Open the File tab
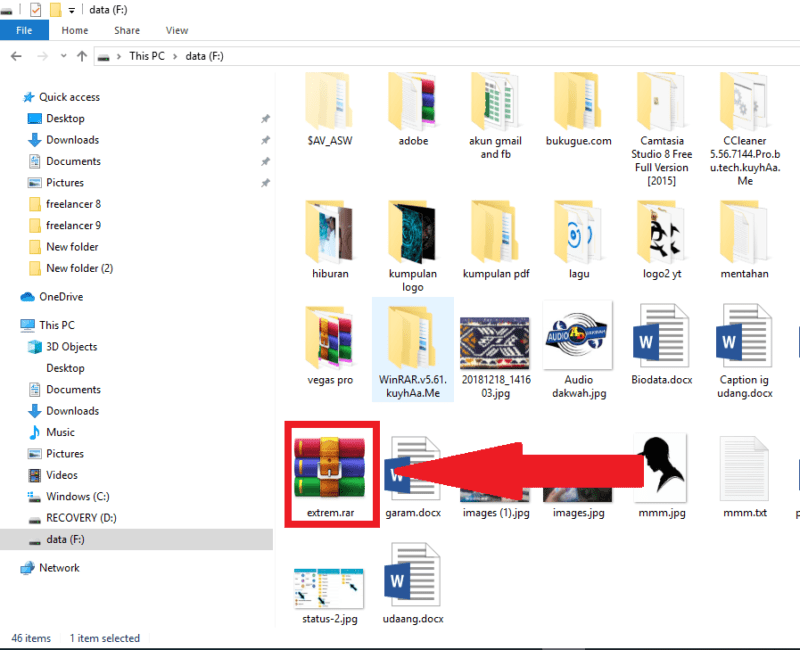This screenshot has width=800, height=650. coord(24,30)
